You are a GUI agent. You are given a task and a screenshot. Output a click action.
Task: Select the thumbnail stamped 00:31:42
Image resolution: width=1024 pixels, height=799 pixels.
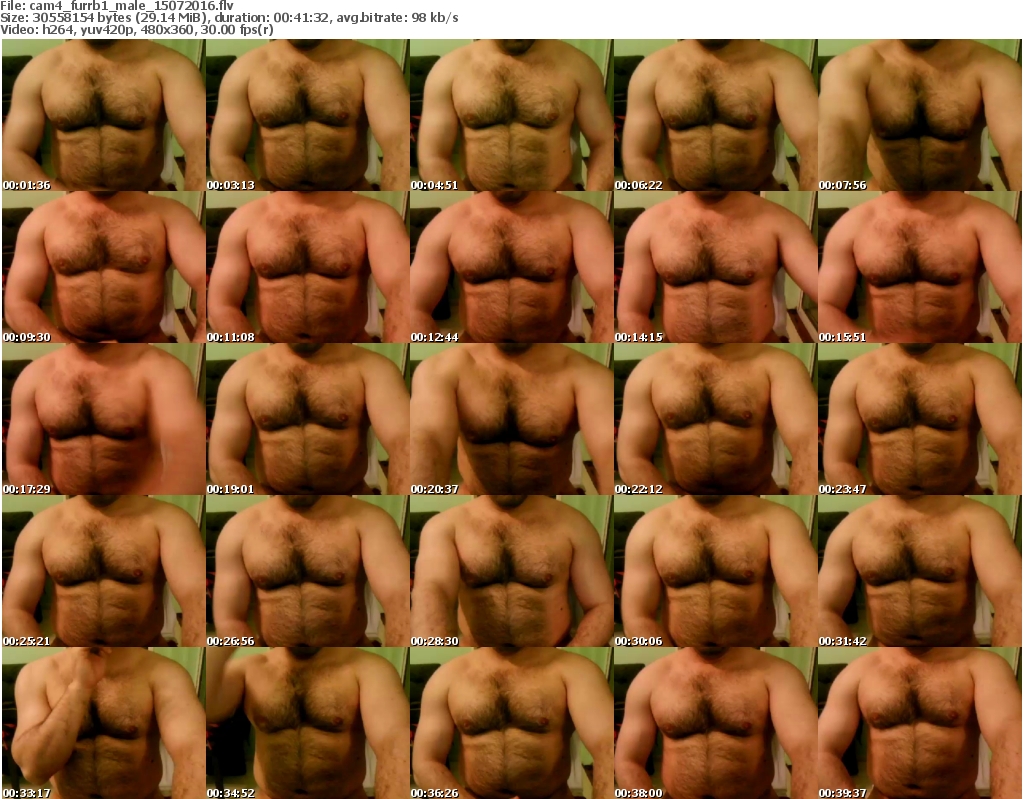920,571
